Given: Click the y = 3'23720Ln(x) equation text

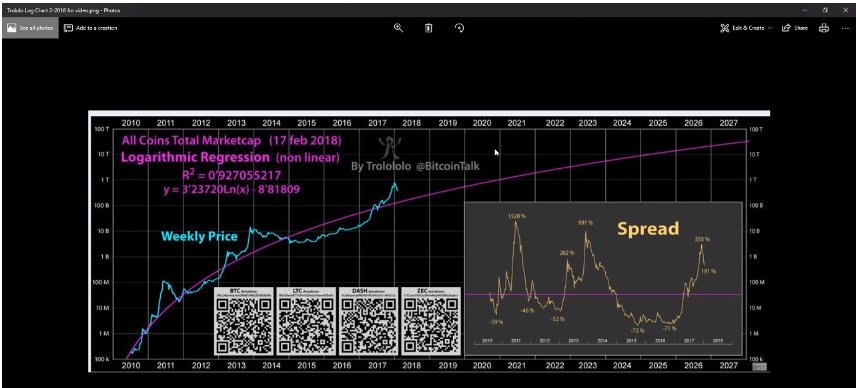Looking at the screenshot, I should pos(231,190).
